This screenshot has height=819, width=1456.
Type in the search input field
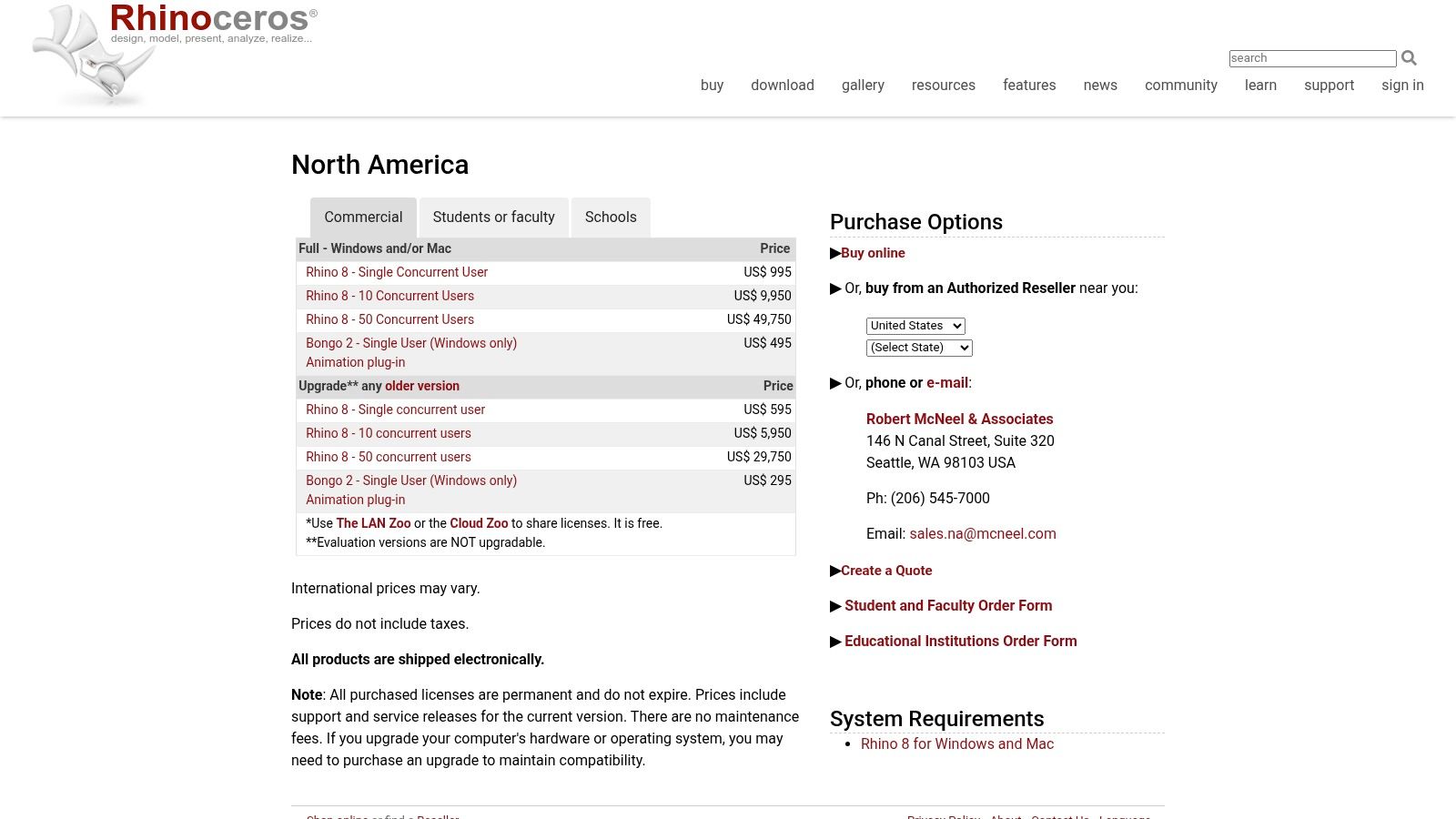1311,58
